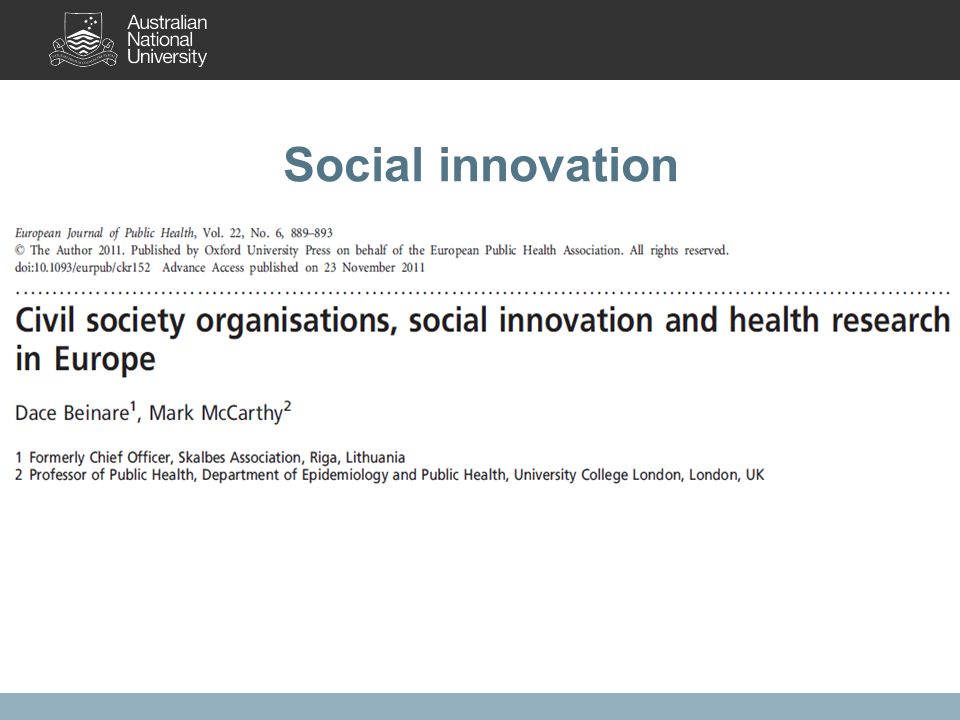
Task: Click the Australian National University crest logo
Action: (83, 40)
